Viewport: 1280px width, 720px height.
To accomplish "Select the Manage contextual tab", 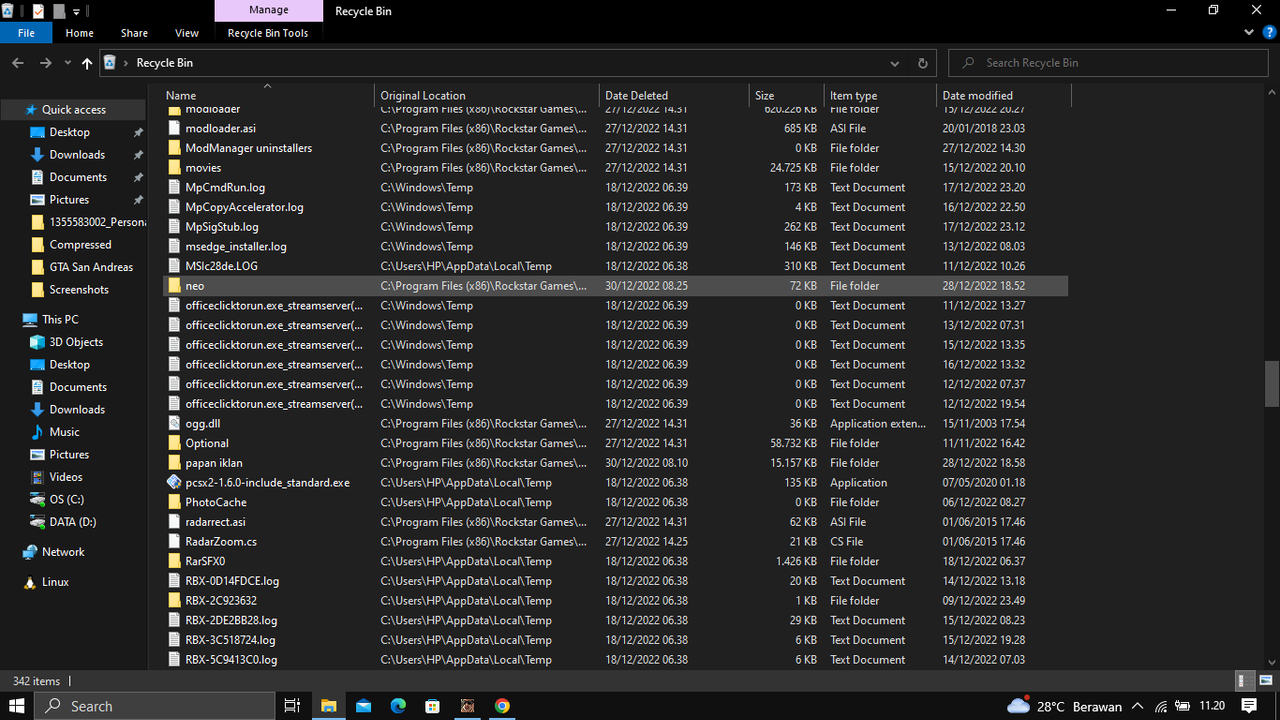I will 268,10.
